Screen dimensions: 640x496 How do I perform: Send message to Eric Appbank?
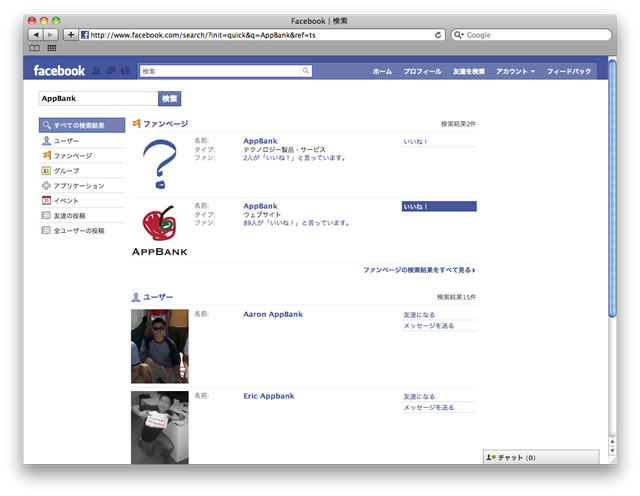click(429, 407)
